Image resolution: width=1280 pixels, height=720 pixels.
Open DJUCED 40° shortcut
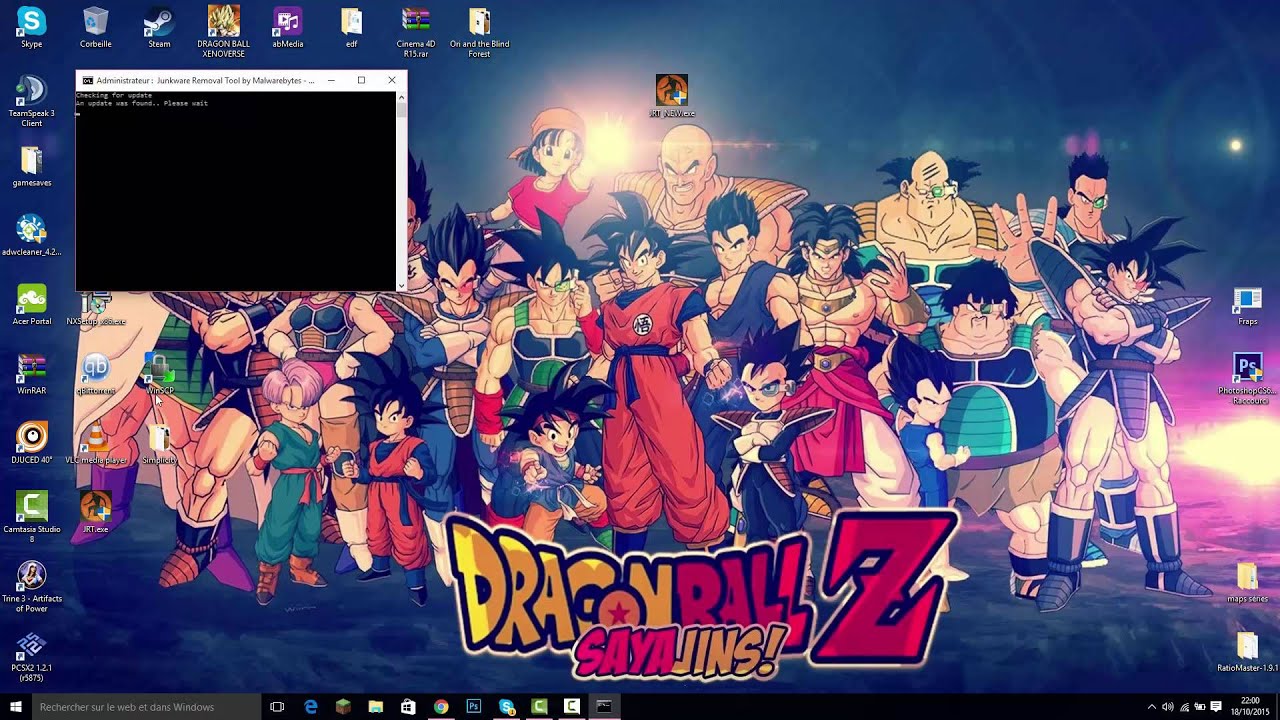(31, 442)
